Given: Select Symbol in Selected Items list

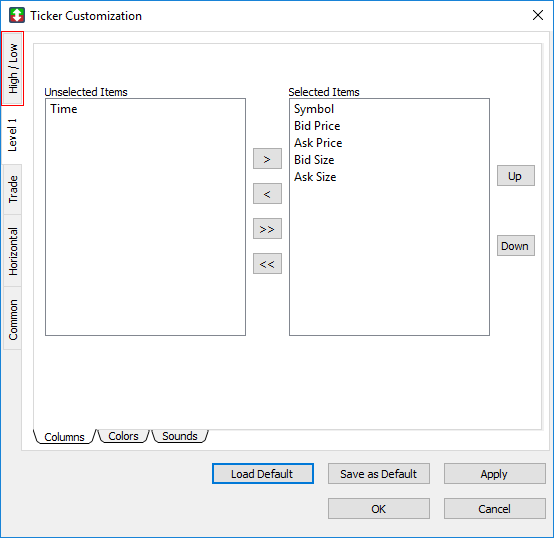Looking at the screenshot, I should (x=314, y=109).
